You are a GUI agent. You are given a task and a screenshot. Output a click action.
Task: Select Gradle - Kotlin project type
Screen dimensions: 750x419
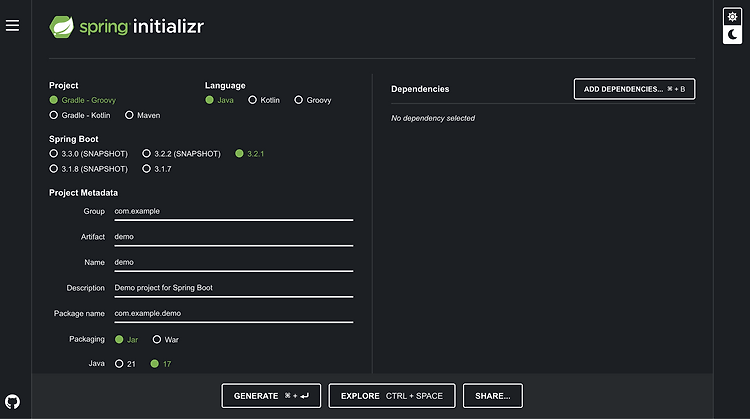click(x=80, y=115)
